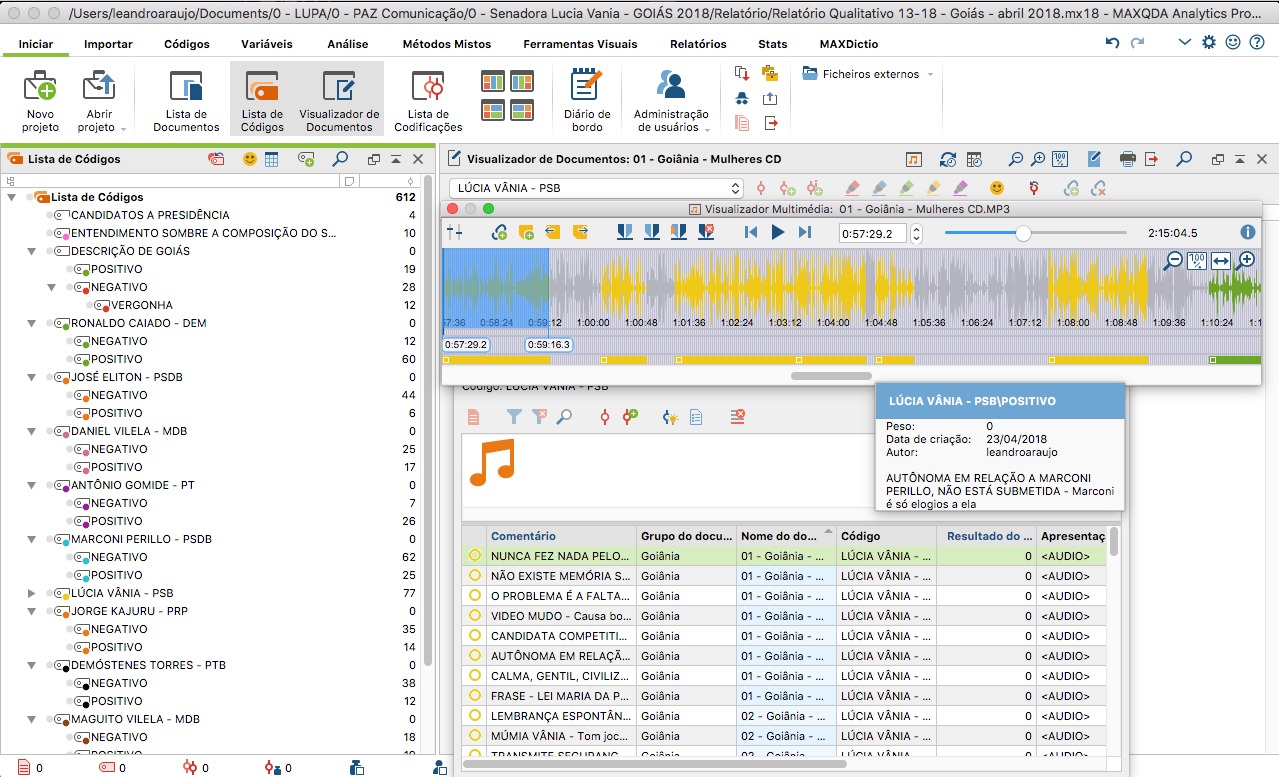The height and width of the screenshot is (777, 1279).
Task: Click the zoom-in magnifier on the waveform
Action: click(x=1245, y=260)
